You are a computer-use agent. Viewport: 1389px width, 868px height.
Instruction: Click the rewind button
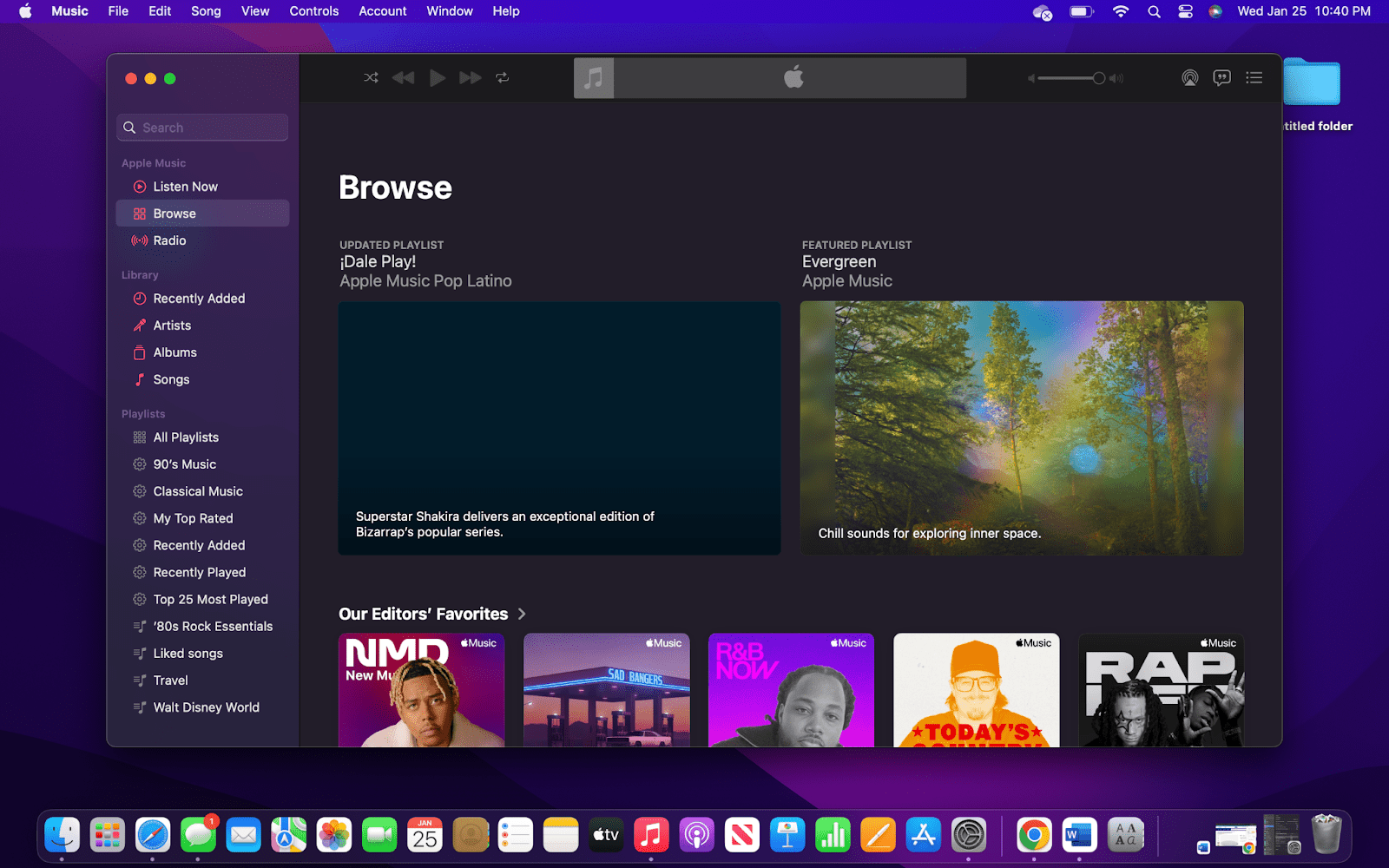(403, 78)
